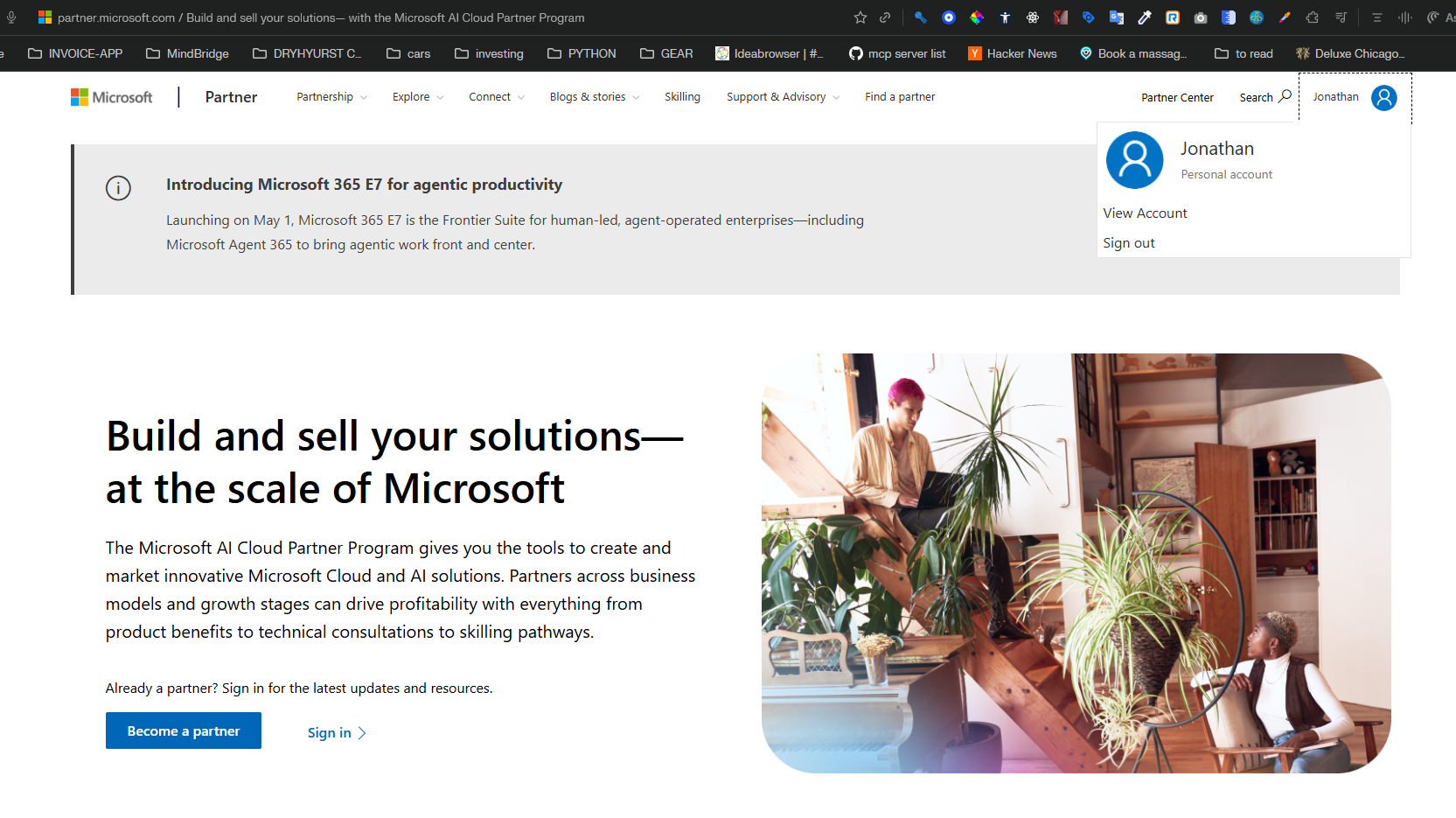This screenshot has height=818, width=1456.
Task: Click the sound waveform icon in toolbar
Action: click(x=1405, y=17)
